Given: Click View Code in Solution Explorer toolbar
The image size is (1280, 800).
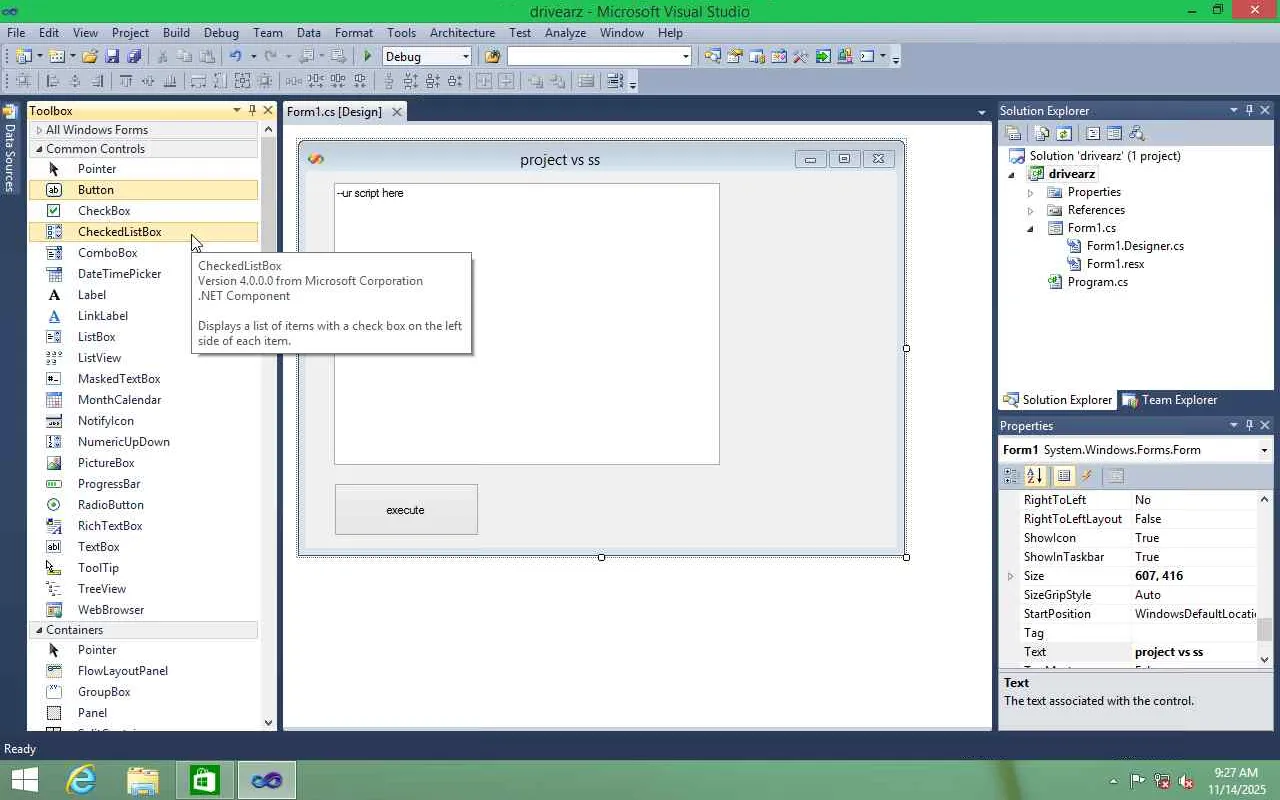Looking at the screenshot, I should (1093, 134).
